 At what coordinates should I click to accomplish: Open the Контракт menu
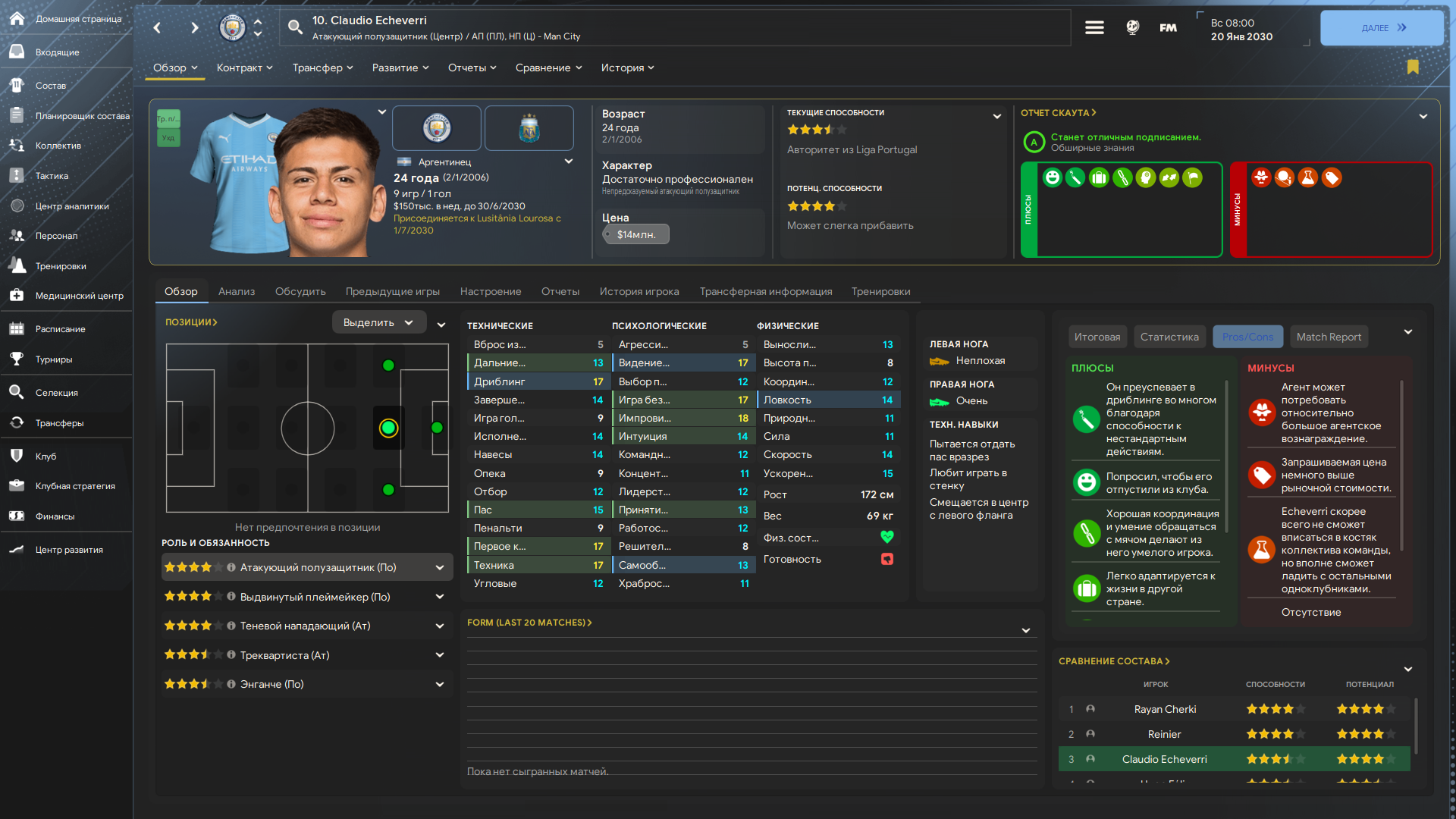(x=244, y=67)
